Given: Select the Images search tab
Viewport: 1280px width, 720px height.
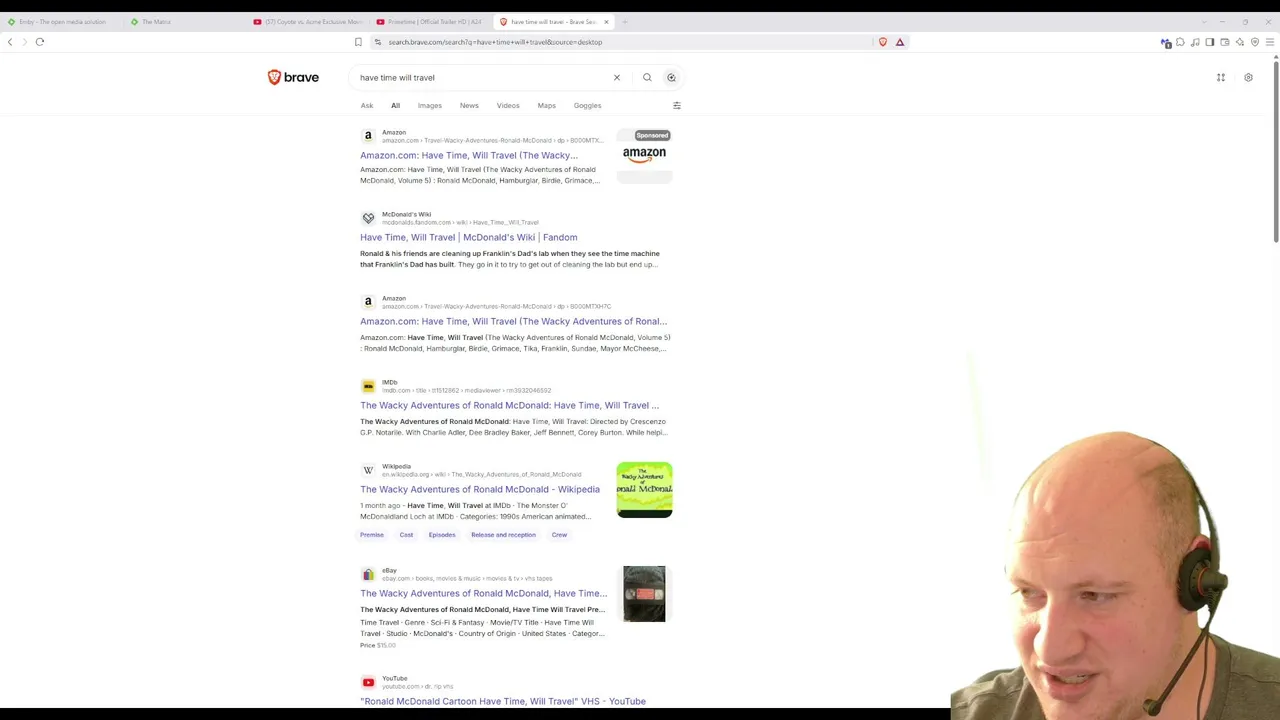Looking at the screenshot, I should 430,105.
